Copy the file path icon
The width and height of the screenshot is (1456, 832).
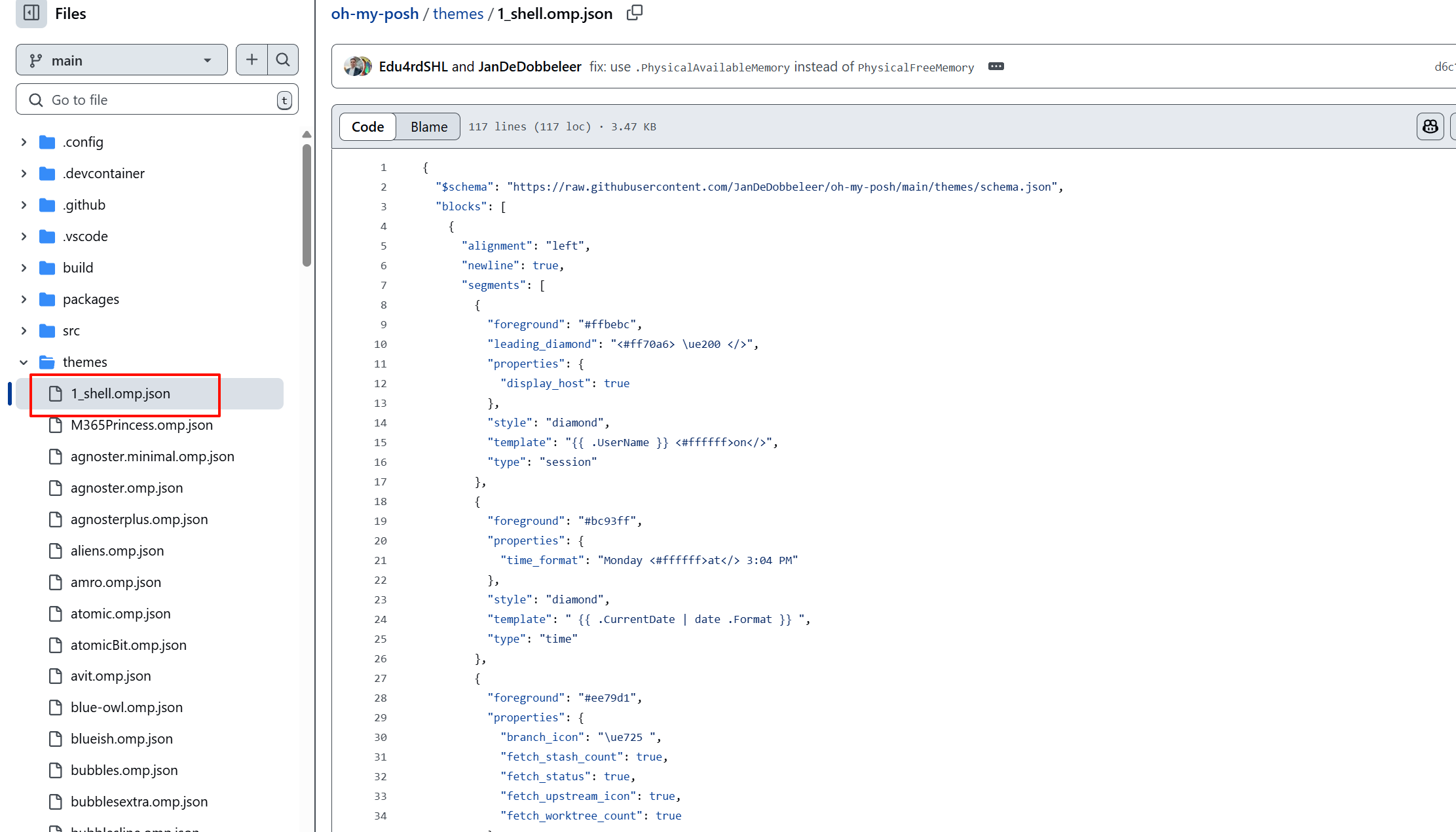click(635, 13)
